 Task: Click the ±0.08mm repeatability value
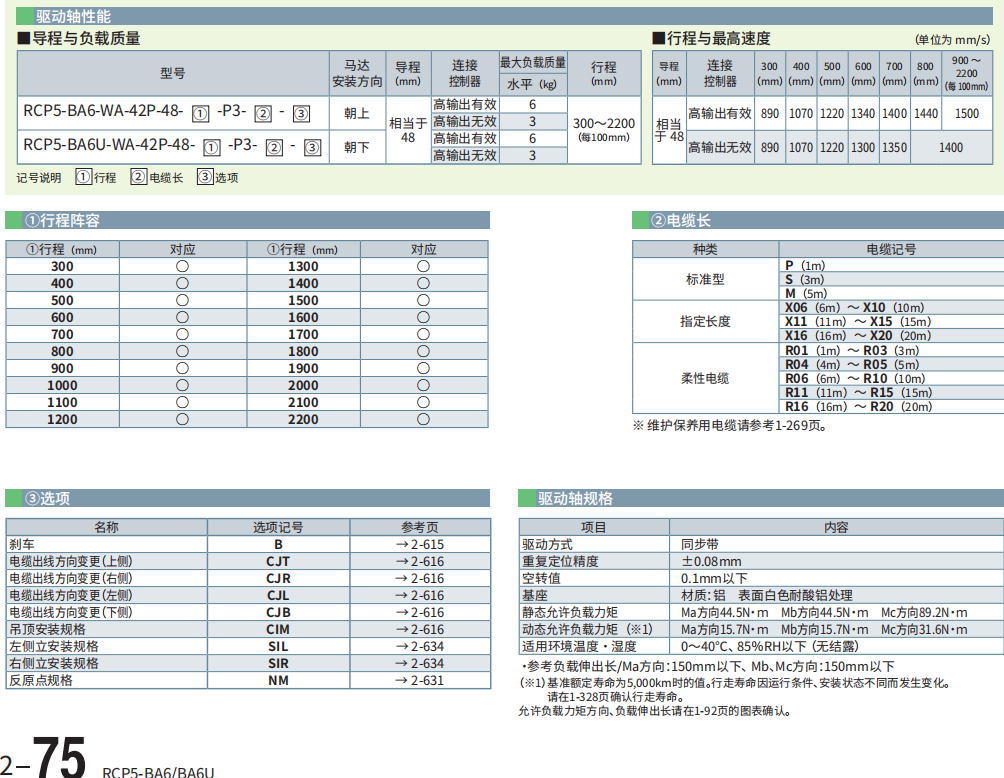coord(711,562)
